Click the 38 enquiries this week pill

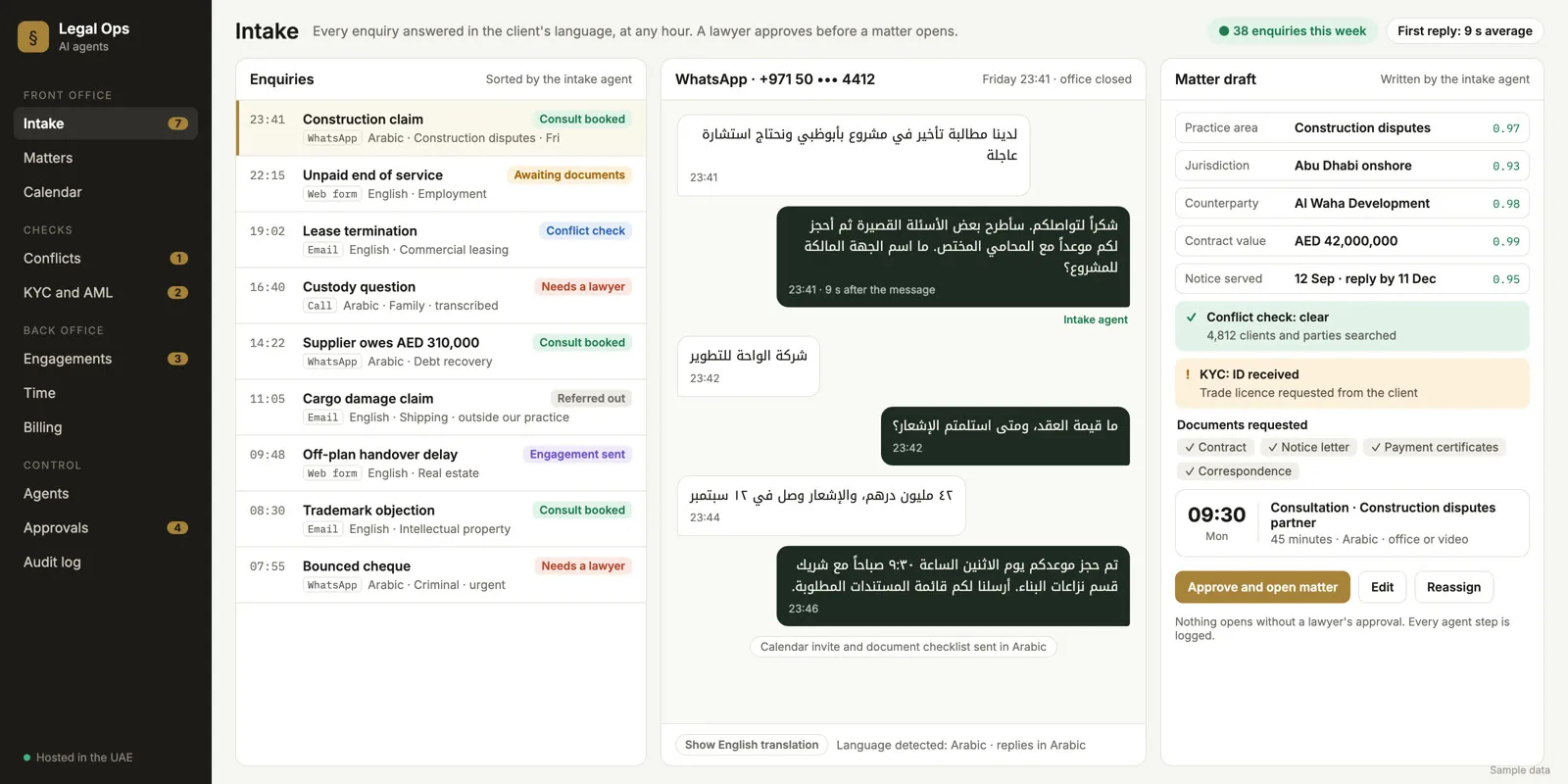click(x=1293, y=31)
